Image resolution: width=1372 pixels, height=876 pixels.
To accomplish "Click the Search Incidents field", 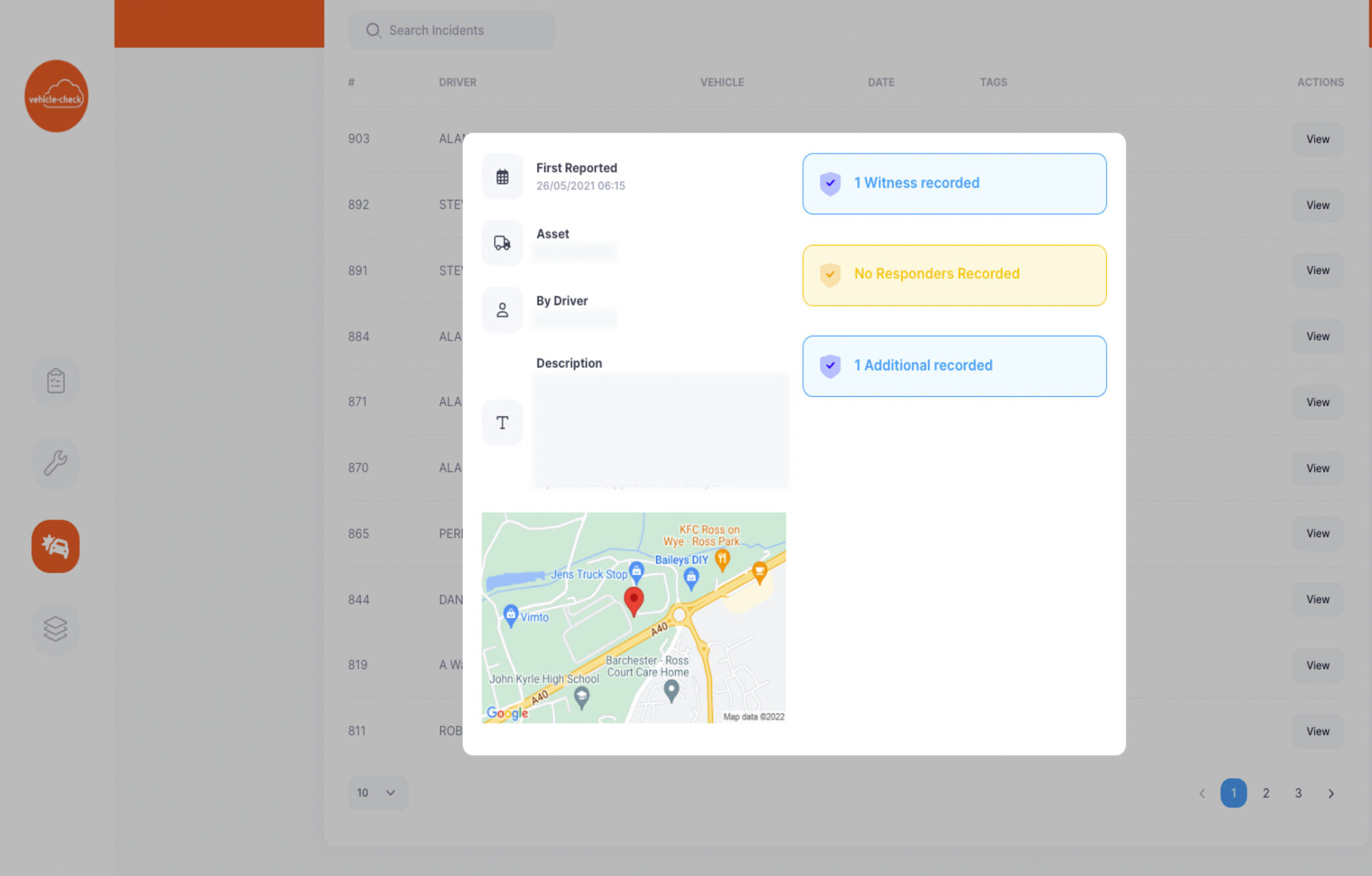I will 452,30.
